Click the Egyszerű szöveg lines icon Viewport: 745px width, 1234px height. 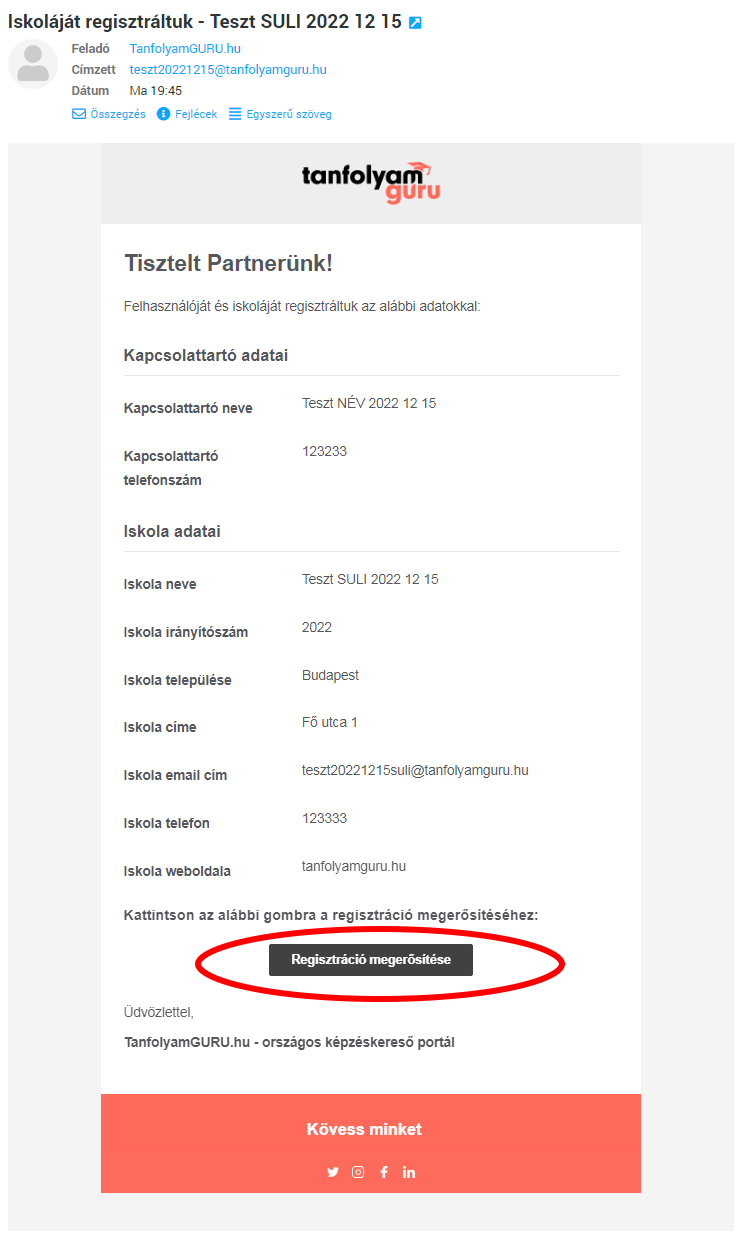tap(235, 114)
